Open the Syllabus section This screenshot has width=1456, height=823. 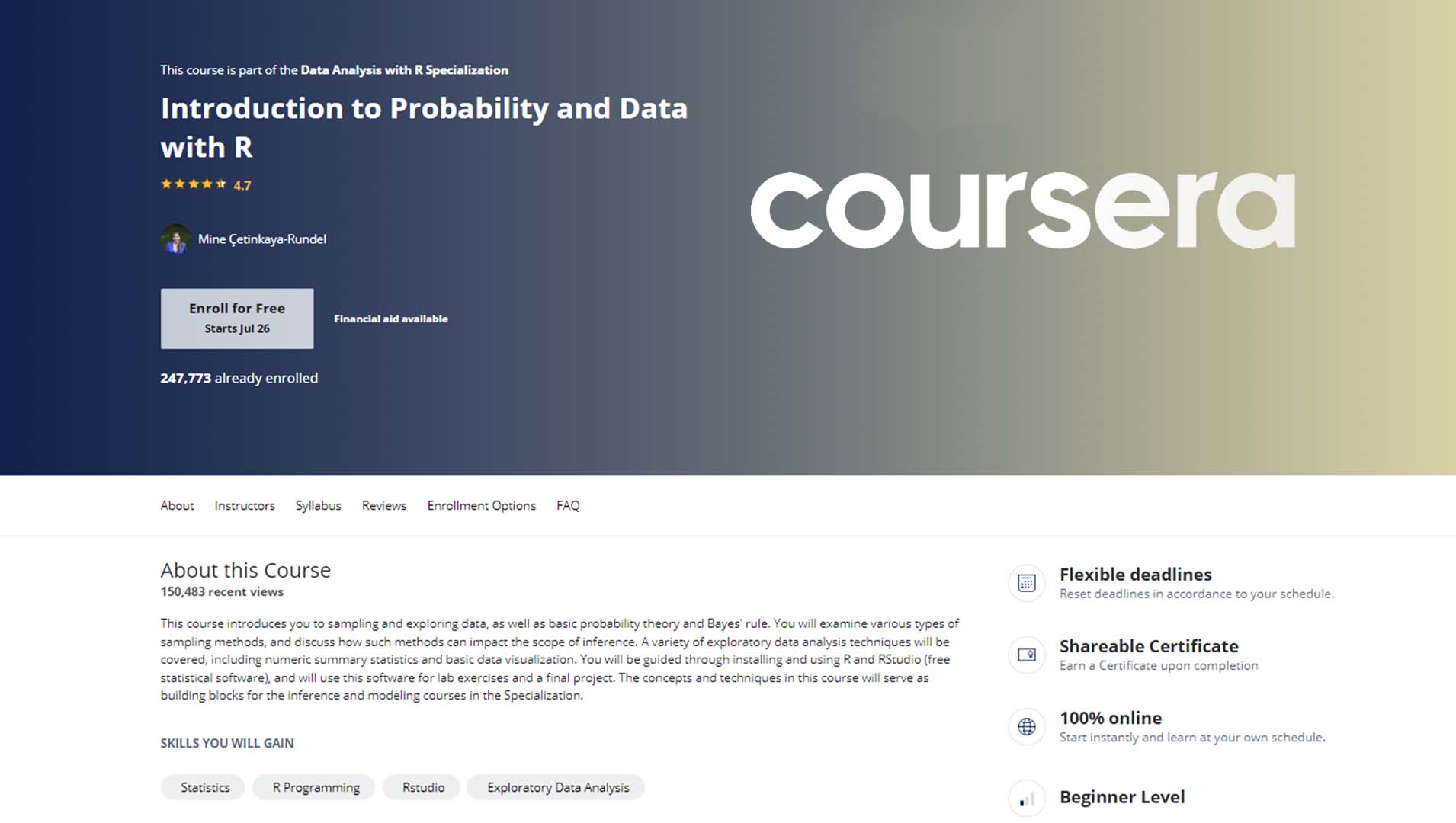coord(318,505)
